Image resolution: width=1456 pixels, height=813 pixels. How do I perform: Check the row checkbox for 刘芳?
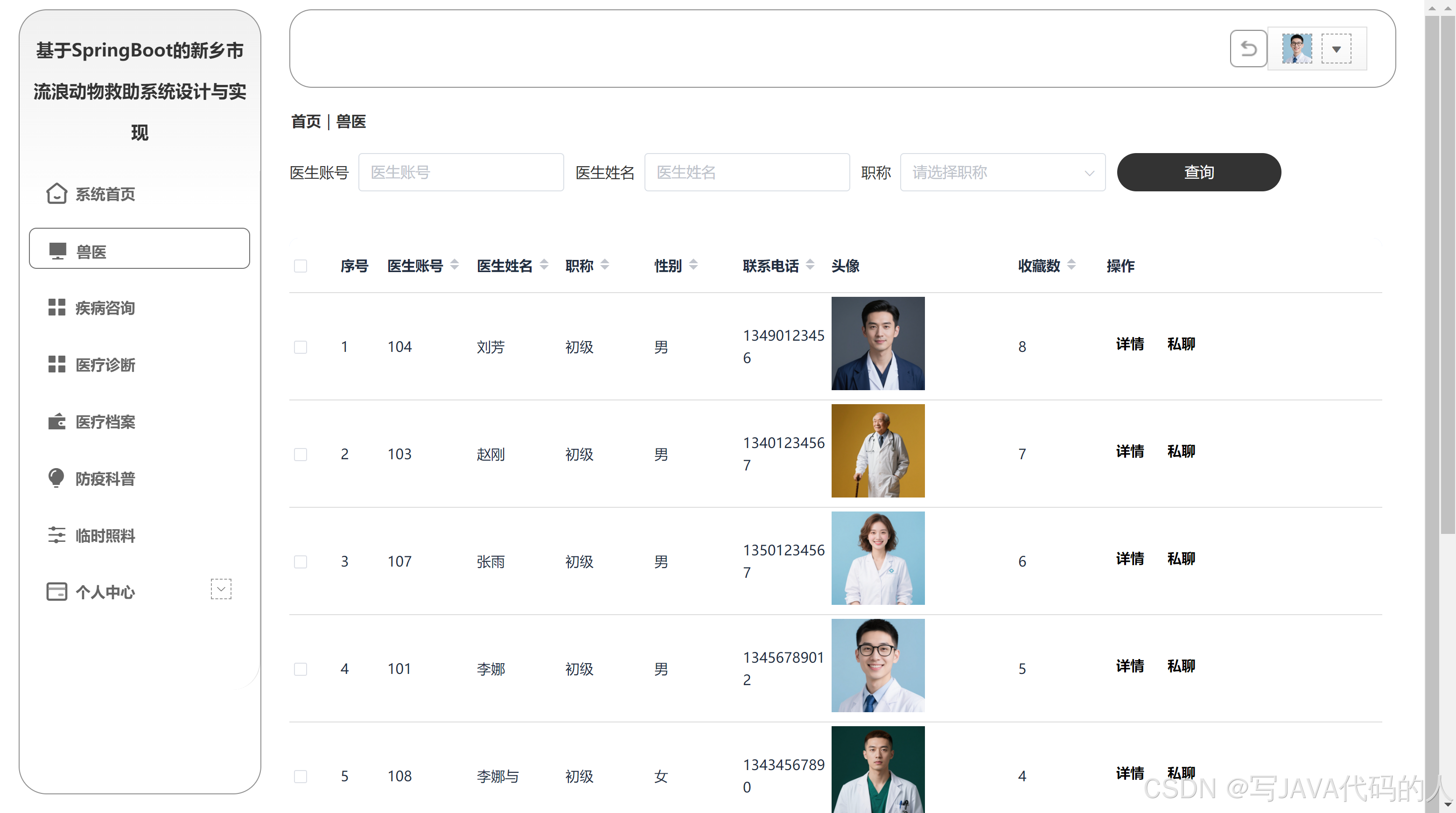click(301, 347)
